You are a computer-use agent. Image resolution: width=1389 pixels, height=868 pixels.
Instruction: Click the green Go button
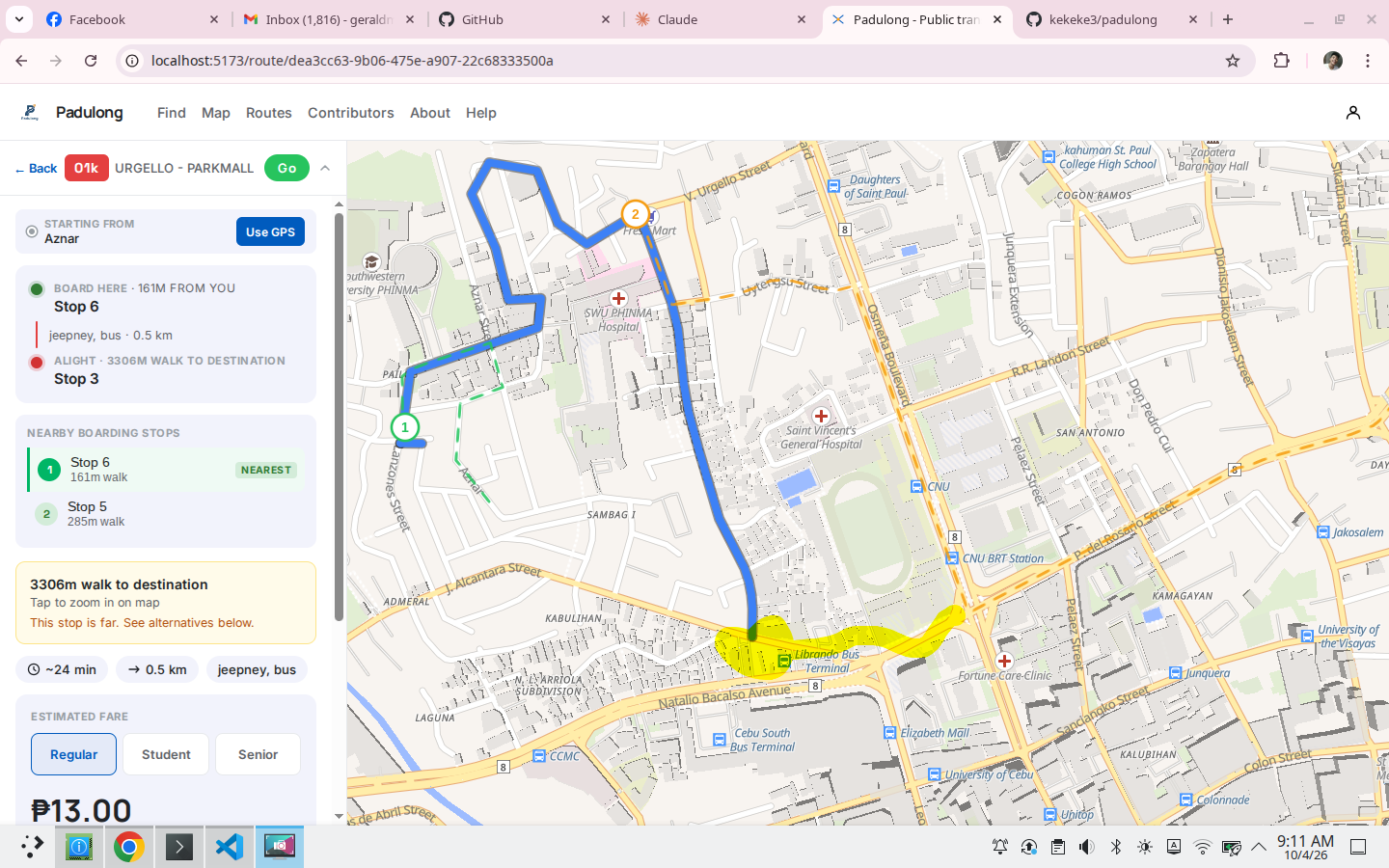coord(286,168)
